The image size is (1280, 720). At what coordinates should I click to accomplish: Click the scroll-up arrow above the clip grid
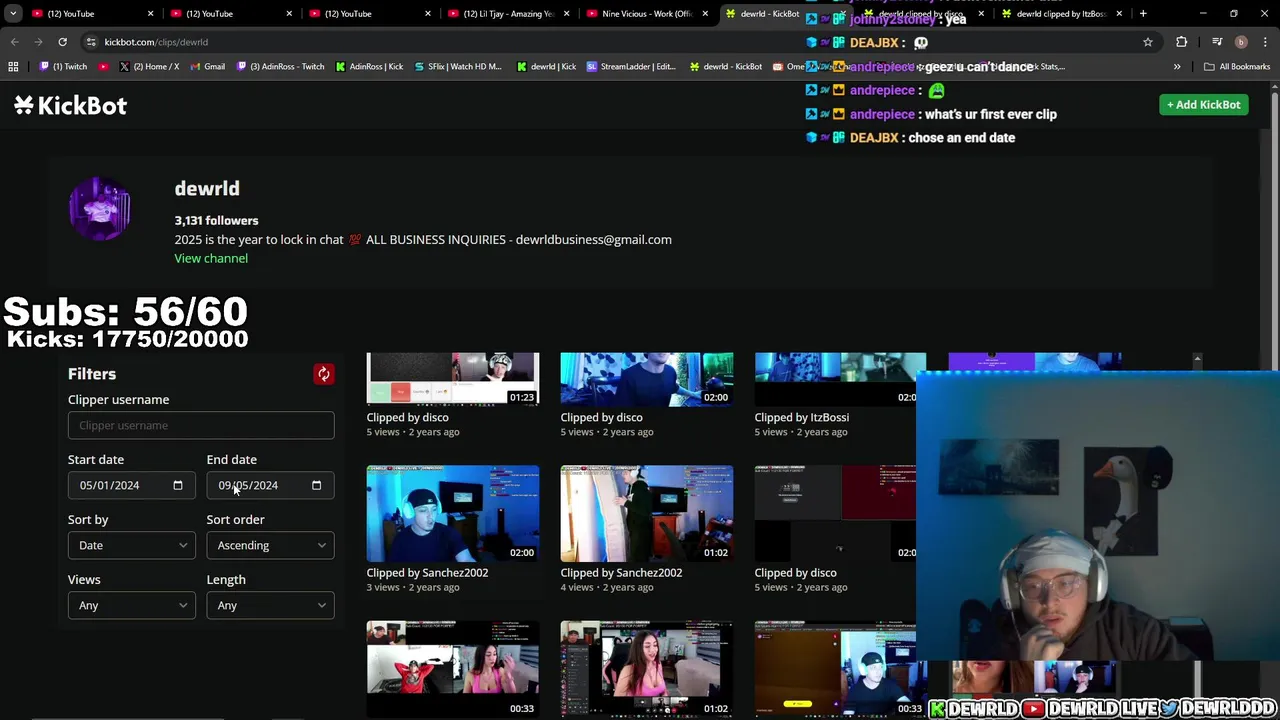click(x=1197, y=358)
